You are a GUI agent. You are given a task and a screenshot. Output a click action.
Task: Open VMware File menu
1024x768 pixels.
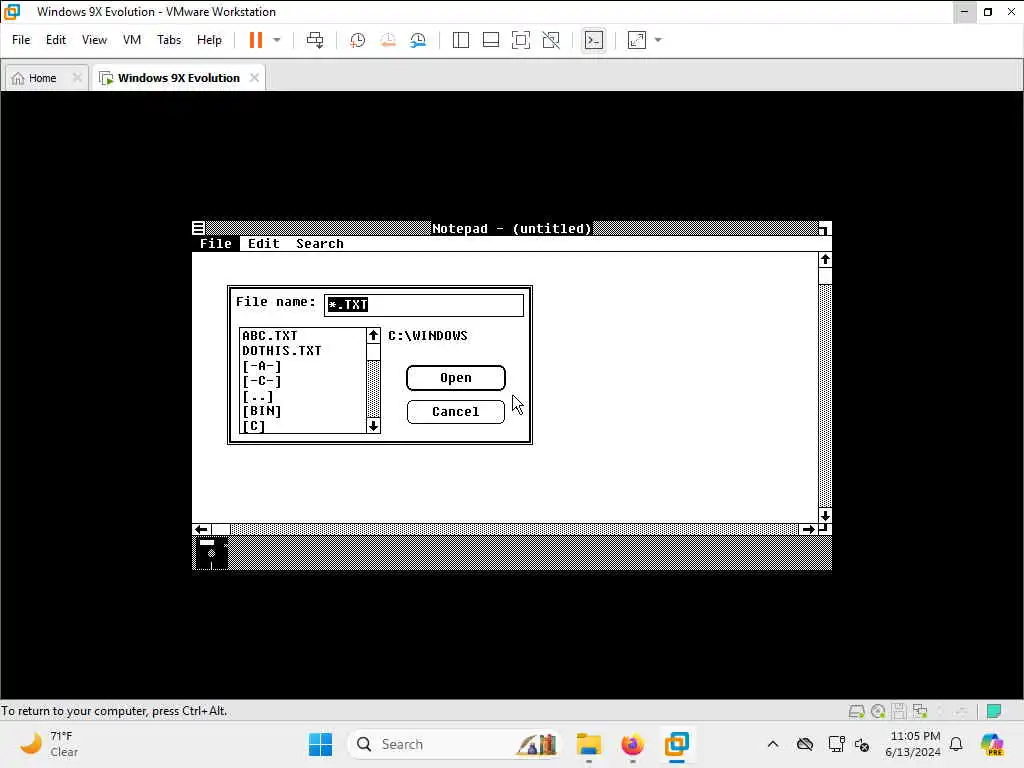pos(21,40)
